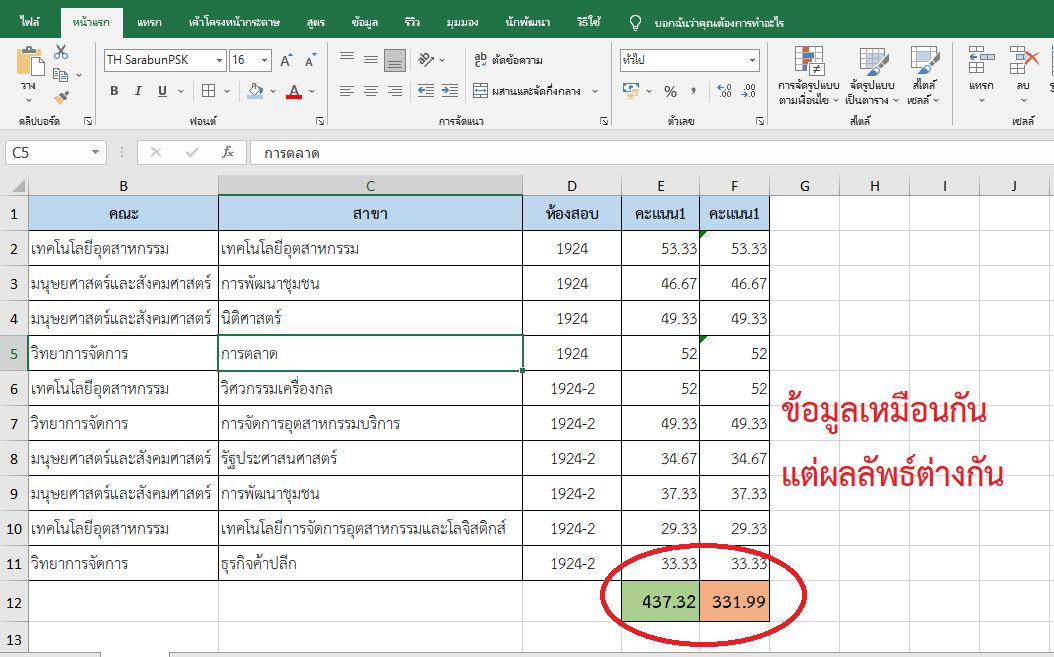The width and height of the screenshot is (1054, 657).
Task: Select the orange total cell 331.99
Action: pyautogui.click(x=734, y=601)
